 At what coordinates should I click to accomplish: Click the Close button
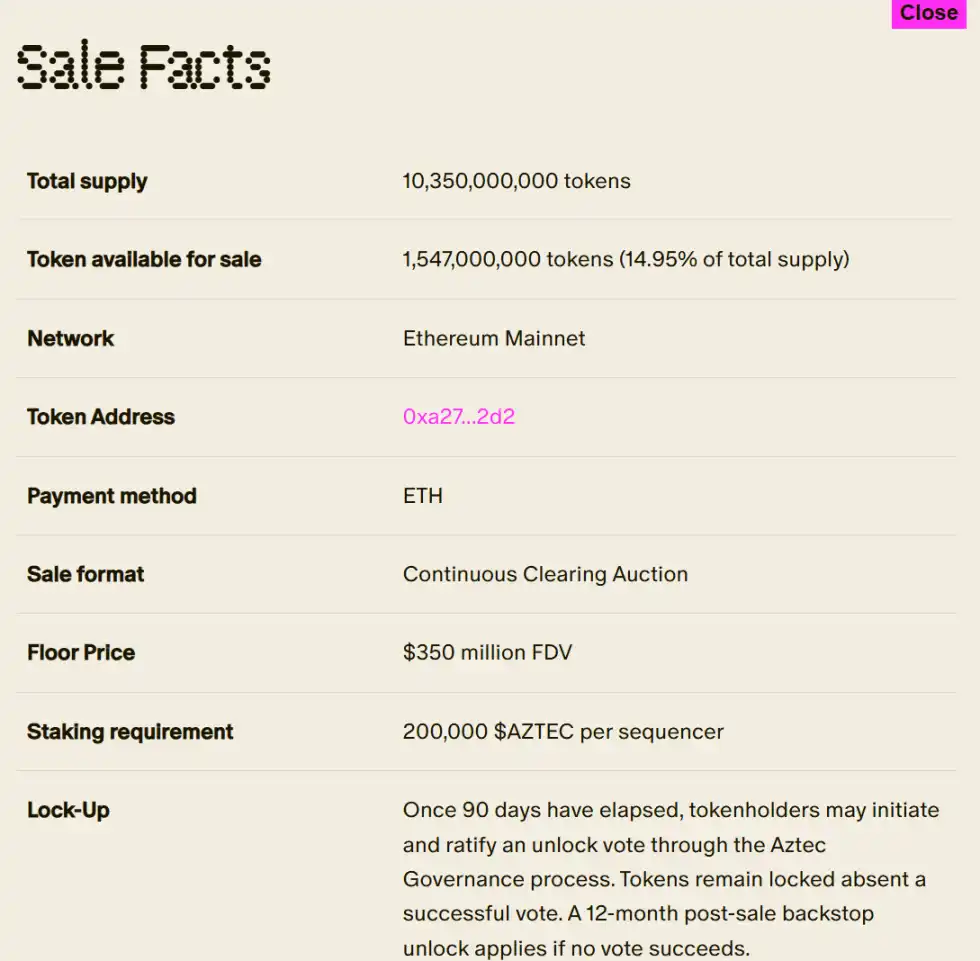click(x=928, y=13)
